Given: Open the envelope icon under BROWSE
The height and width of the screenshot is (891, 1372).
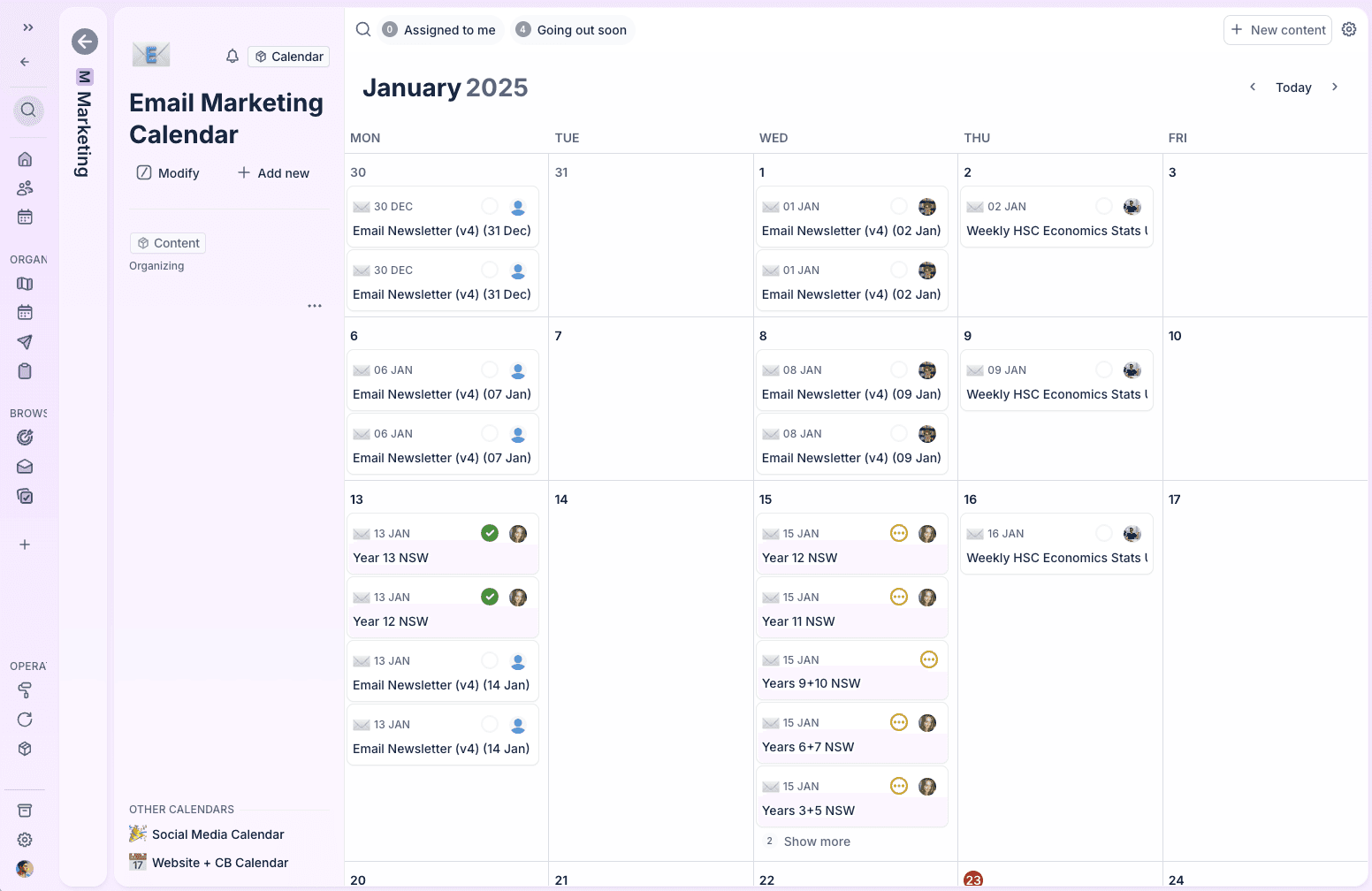Looking at the screenshot, I should click(25, 467).
